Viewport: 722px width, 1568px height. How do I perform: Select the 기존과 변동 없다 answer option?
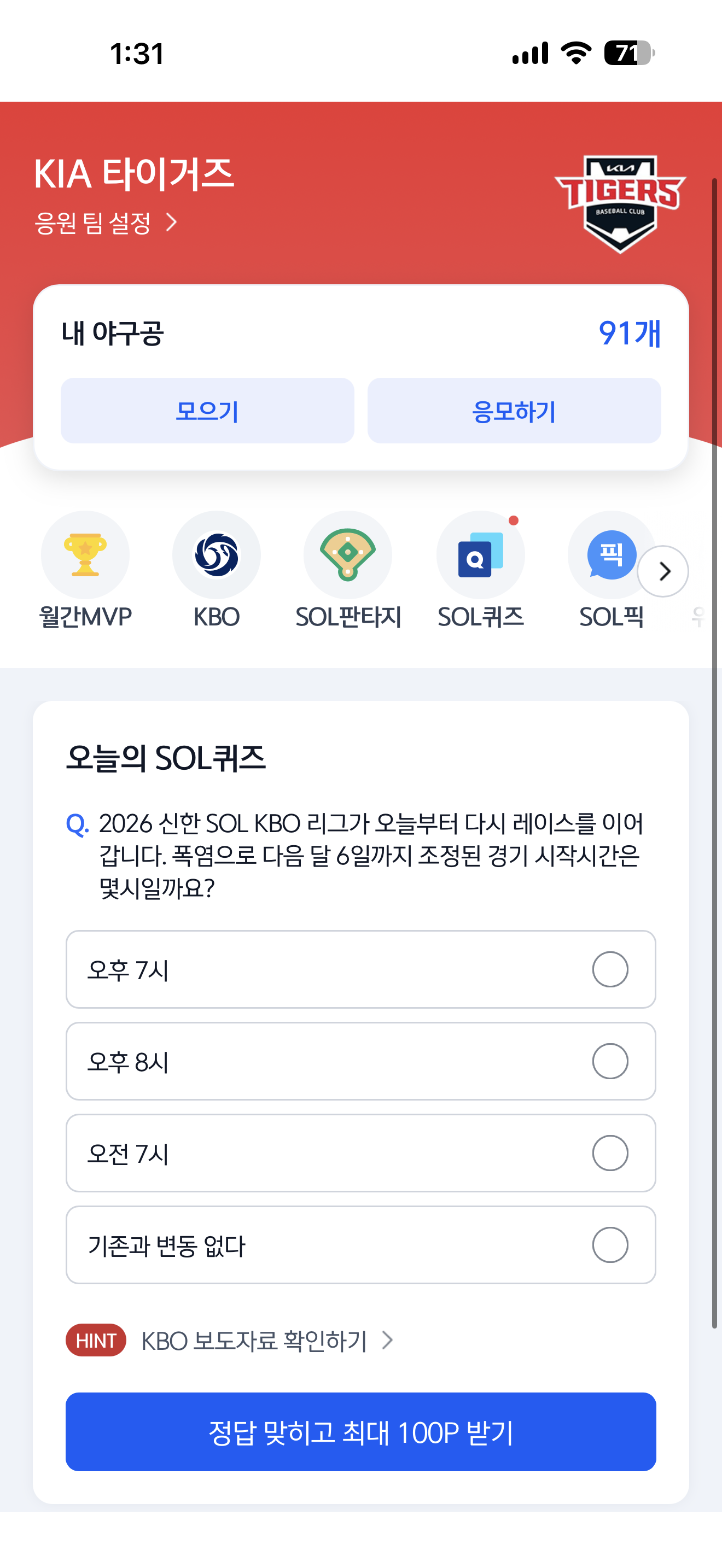(361, 1245)
